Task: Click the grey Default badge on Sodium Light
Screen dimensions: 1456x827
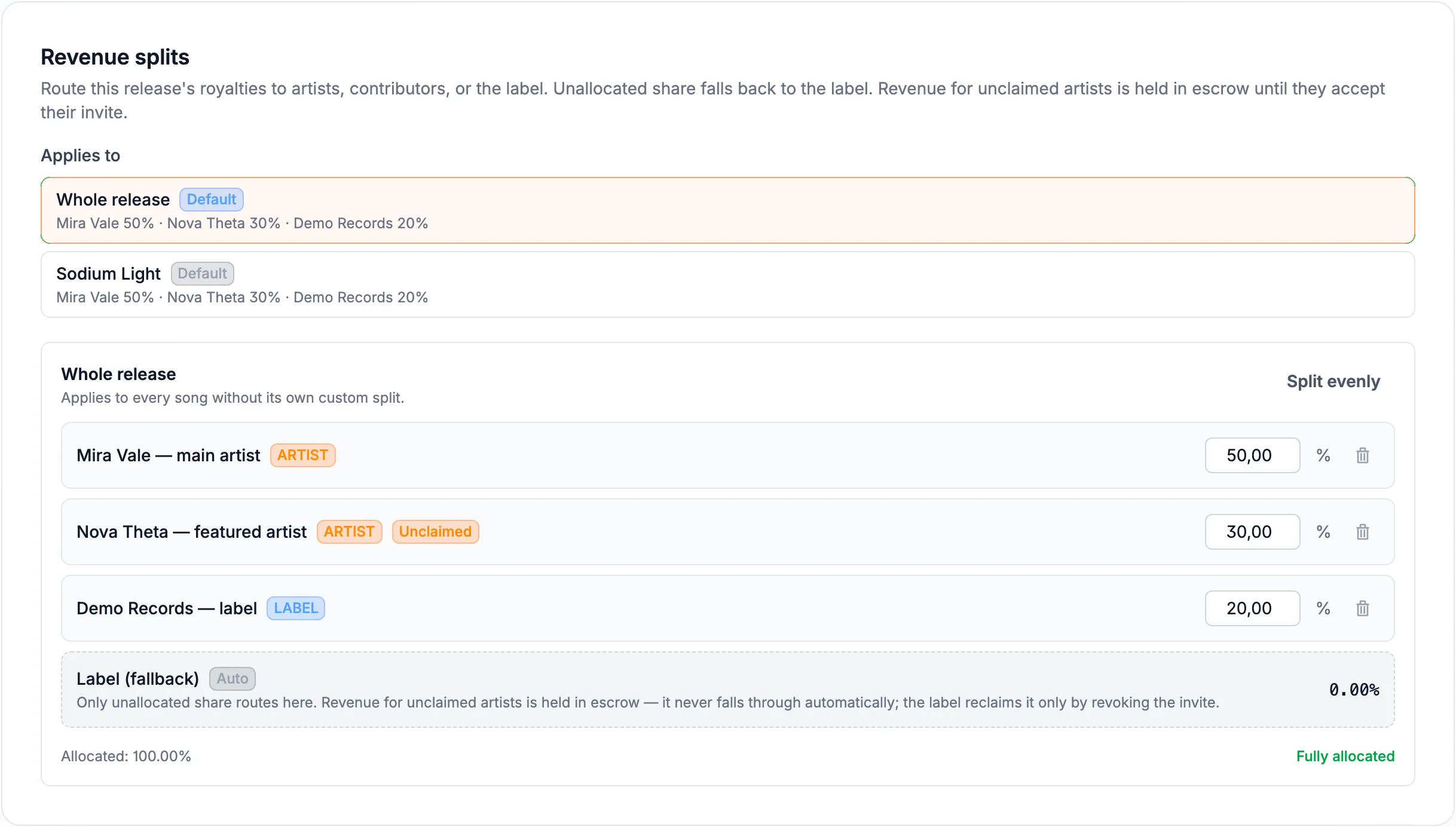Action: point(202,274)
